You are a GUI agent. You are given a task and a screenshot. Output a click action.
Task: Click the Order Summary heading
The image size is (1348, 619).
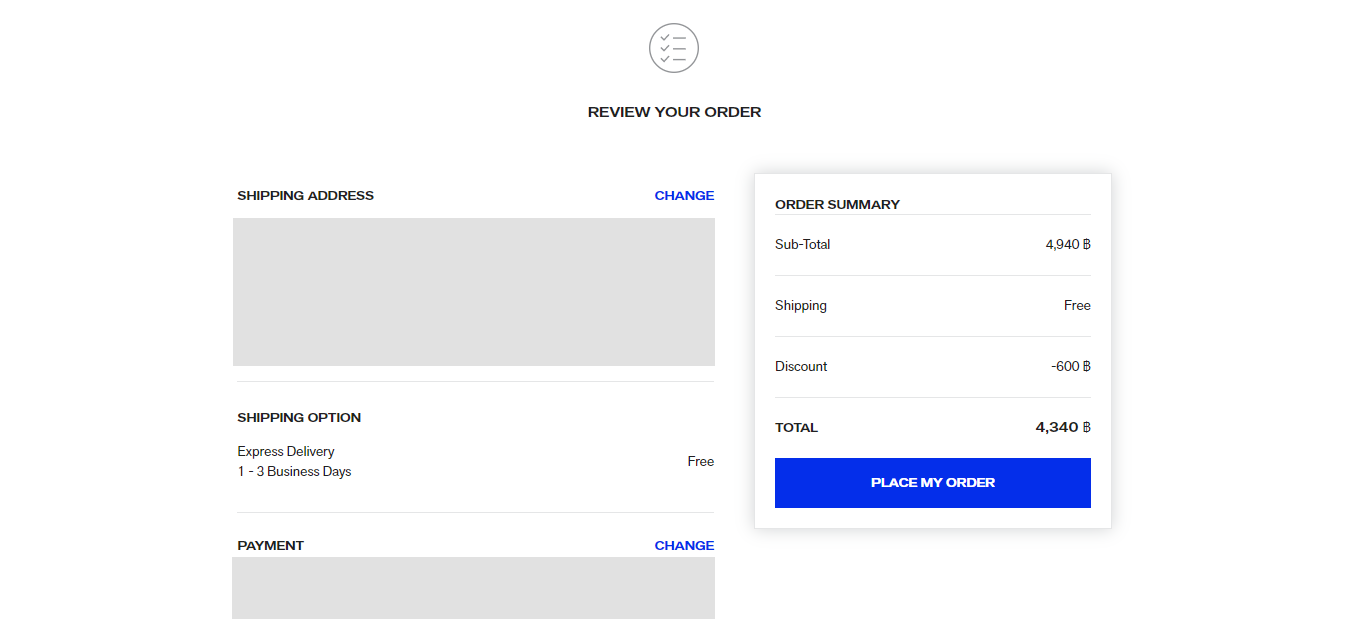pyautogui.click(x=837, y=205)
